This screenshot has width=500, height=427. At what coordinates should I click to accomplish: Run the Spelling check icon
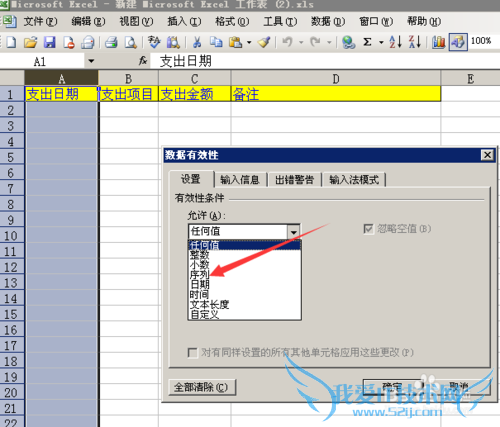pyautogui.click(x=154, y=42)
